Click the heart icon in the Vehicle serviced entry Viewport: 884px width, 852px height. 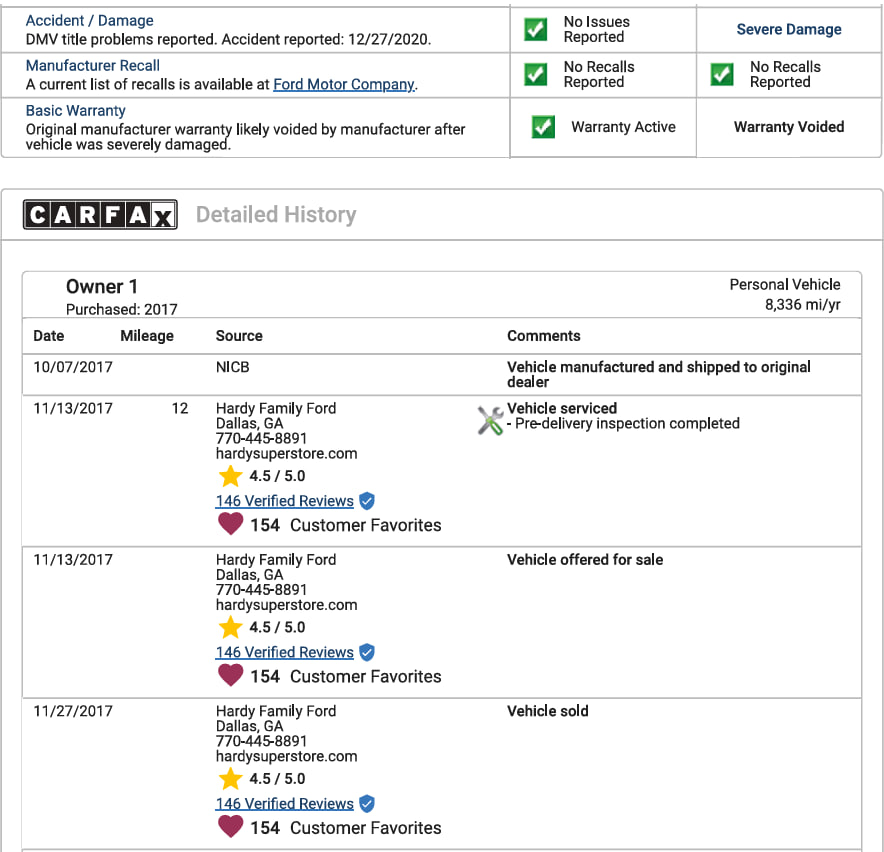(230, 524)
